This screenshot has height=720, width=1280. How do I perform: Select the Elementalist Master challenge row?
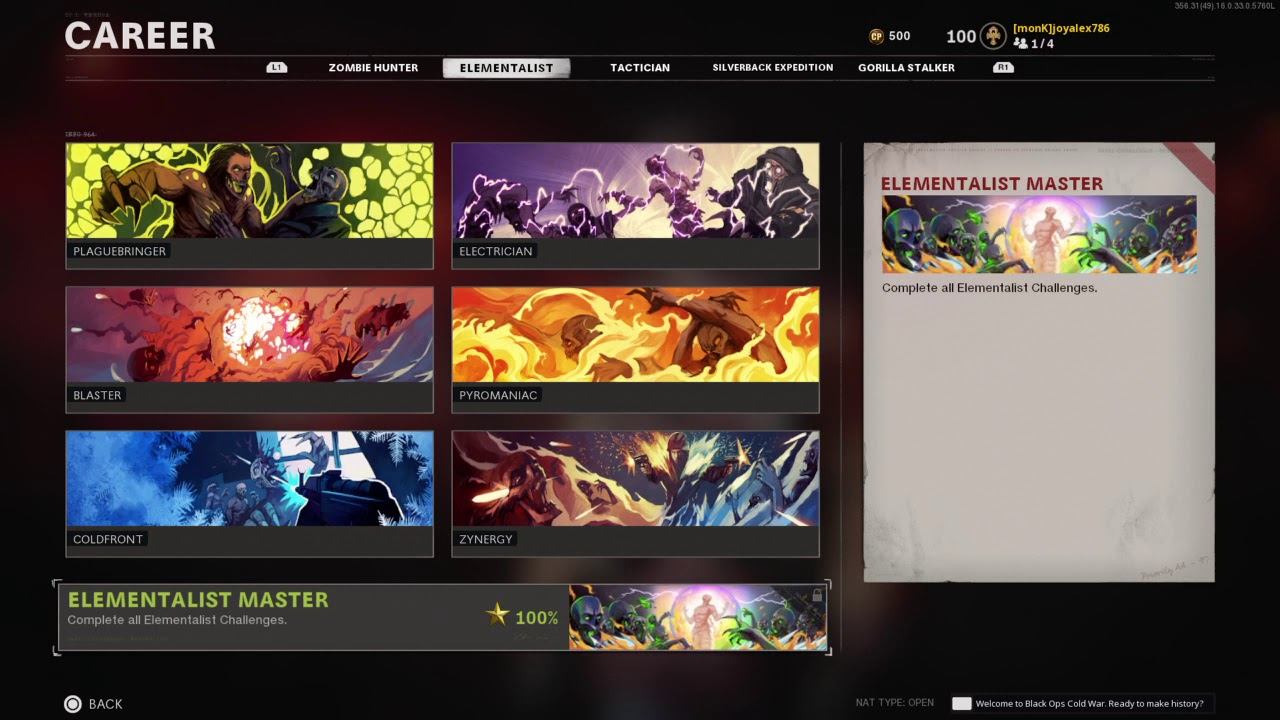click(442, 617)
